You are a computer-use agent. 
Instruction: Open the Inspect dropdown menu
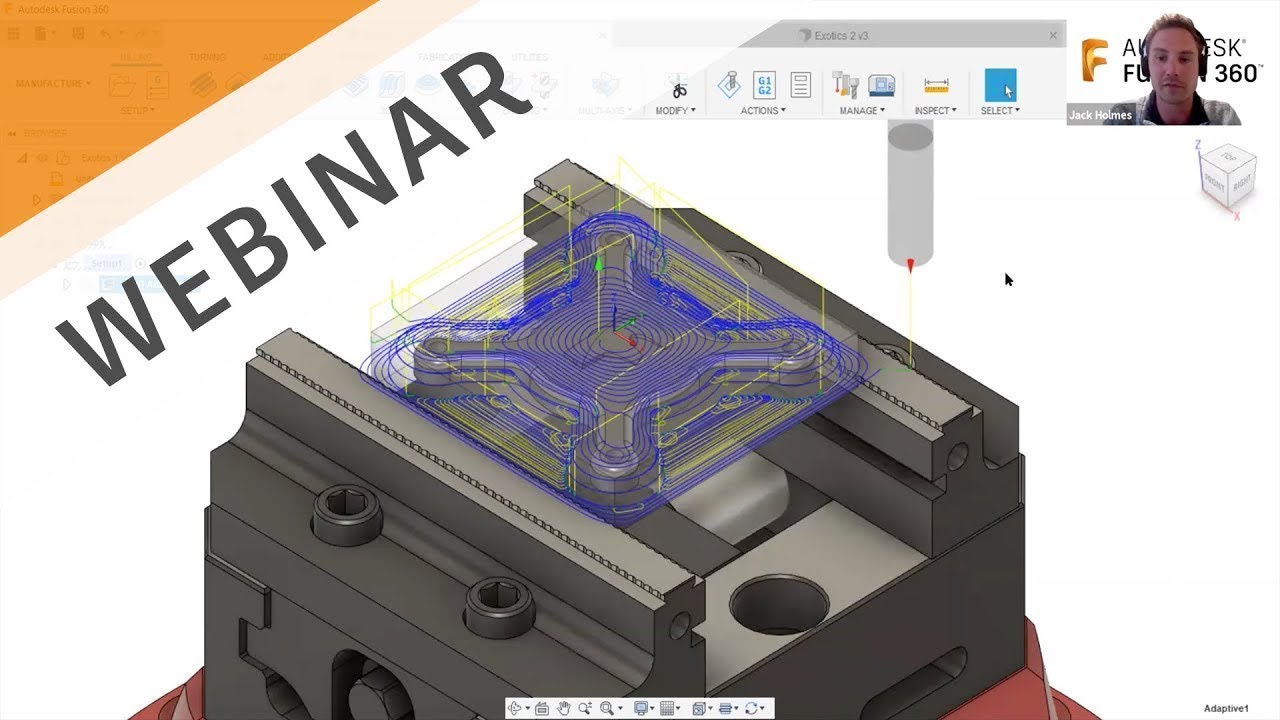(936, 111)
